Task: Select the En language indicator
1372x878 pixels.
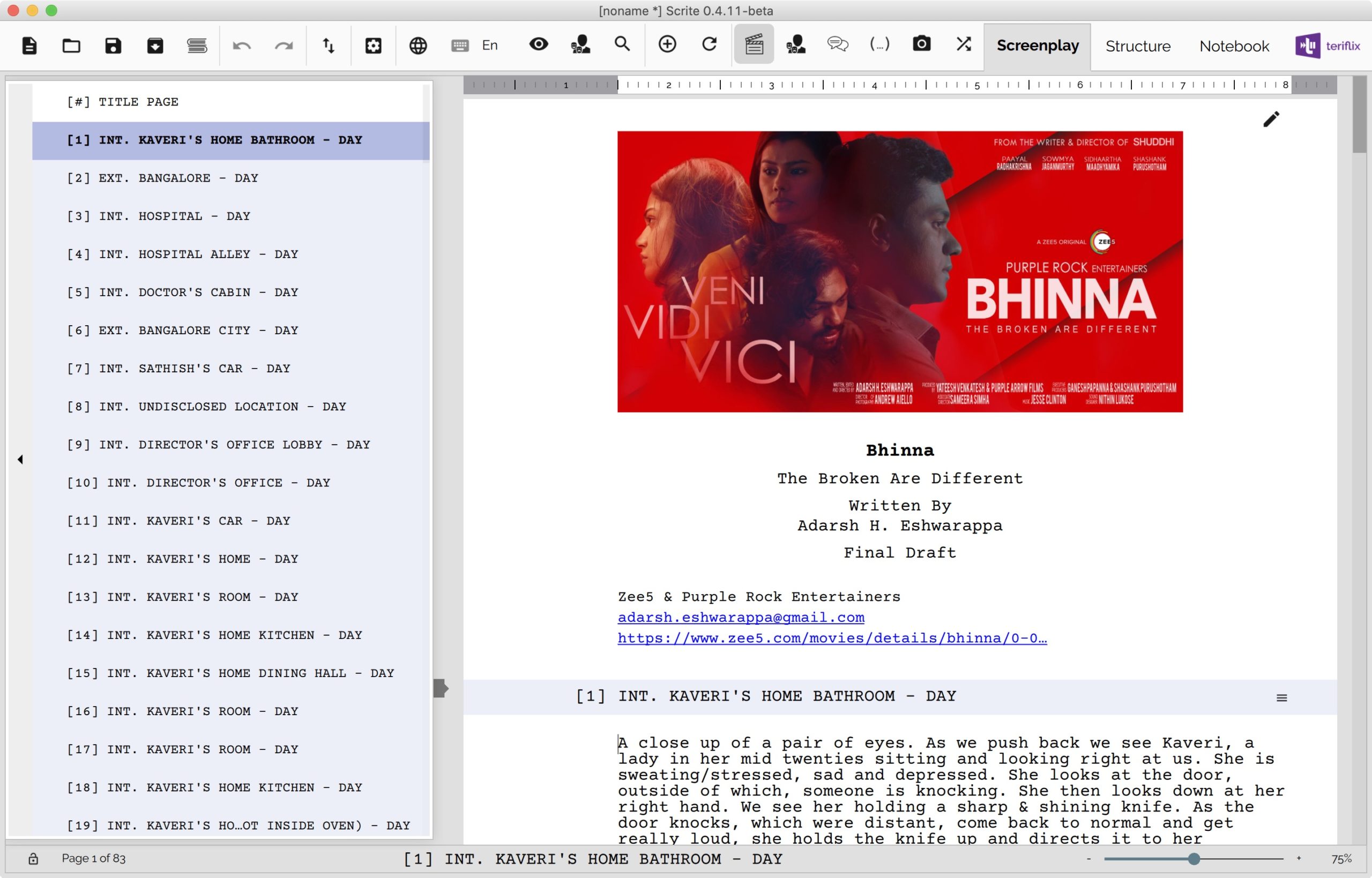Action: point(490,45)
